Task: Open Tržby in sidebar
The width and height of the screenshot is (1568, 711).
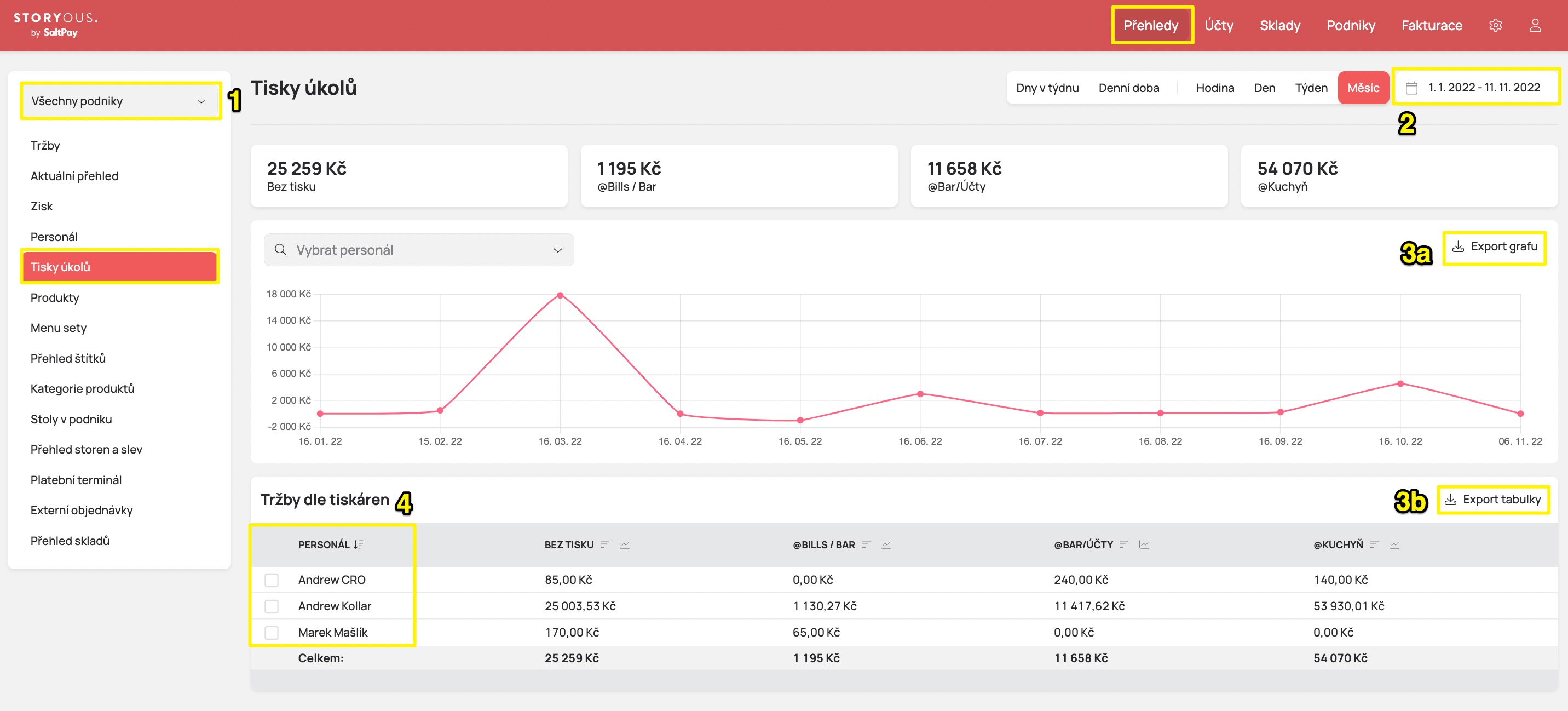Action: coord(45,145)
